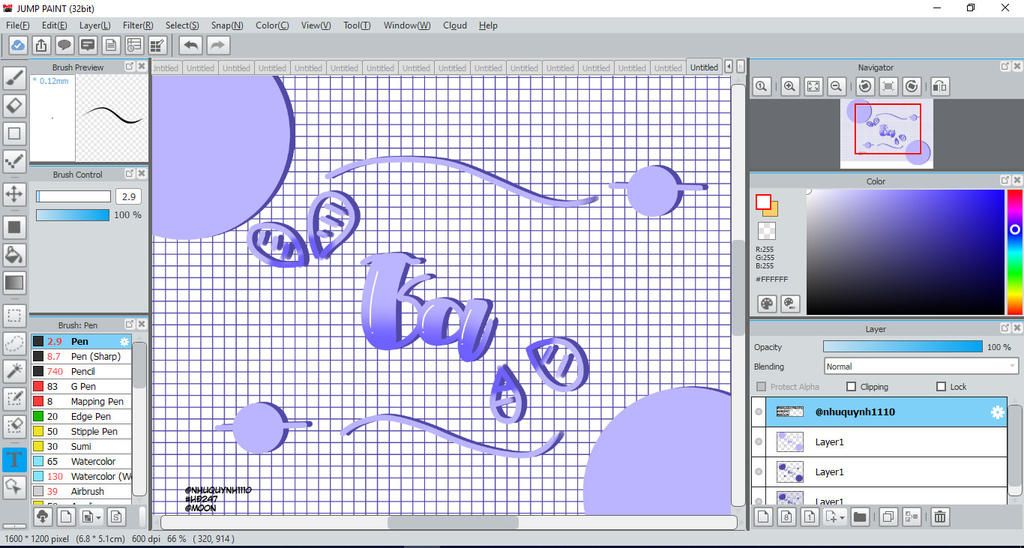Open the Blending mode dropdown
This screenshot has height=548, width=1024.
[x=921, y=366]
